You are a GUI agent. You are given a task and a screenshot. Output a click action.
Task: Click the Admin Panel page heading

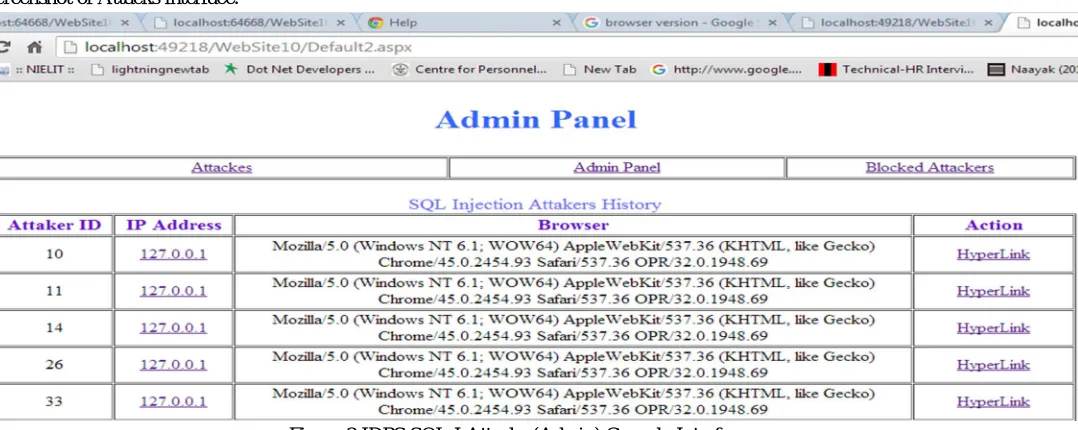pos(536,120)
